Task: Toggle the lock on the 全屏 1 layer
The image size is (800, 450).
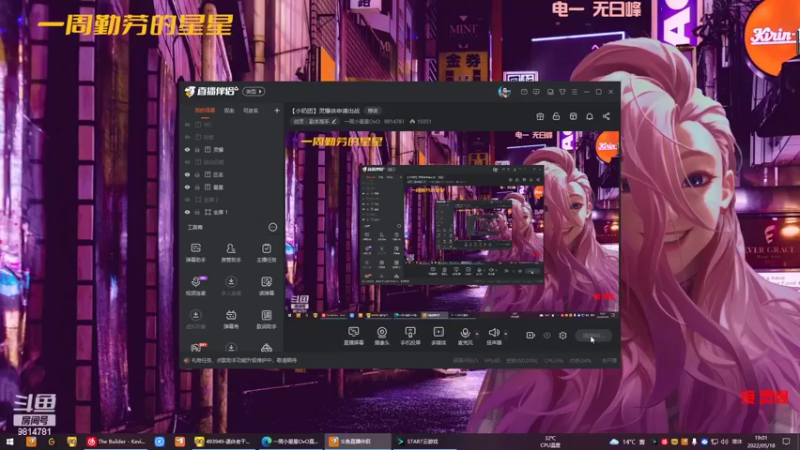Action: 197,212
